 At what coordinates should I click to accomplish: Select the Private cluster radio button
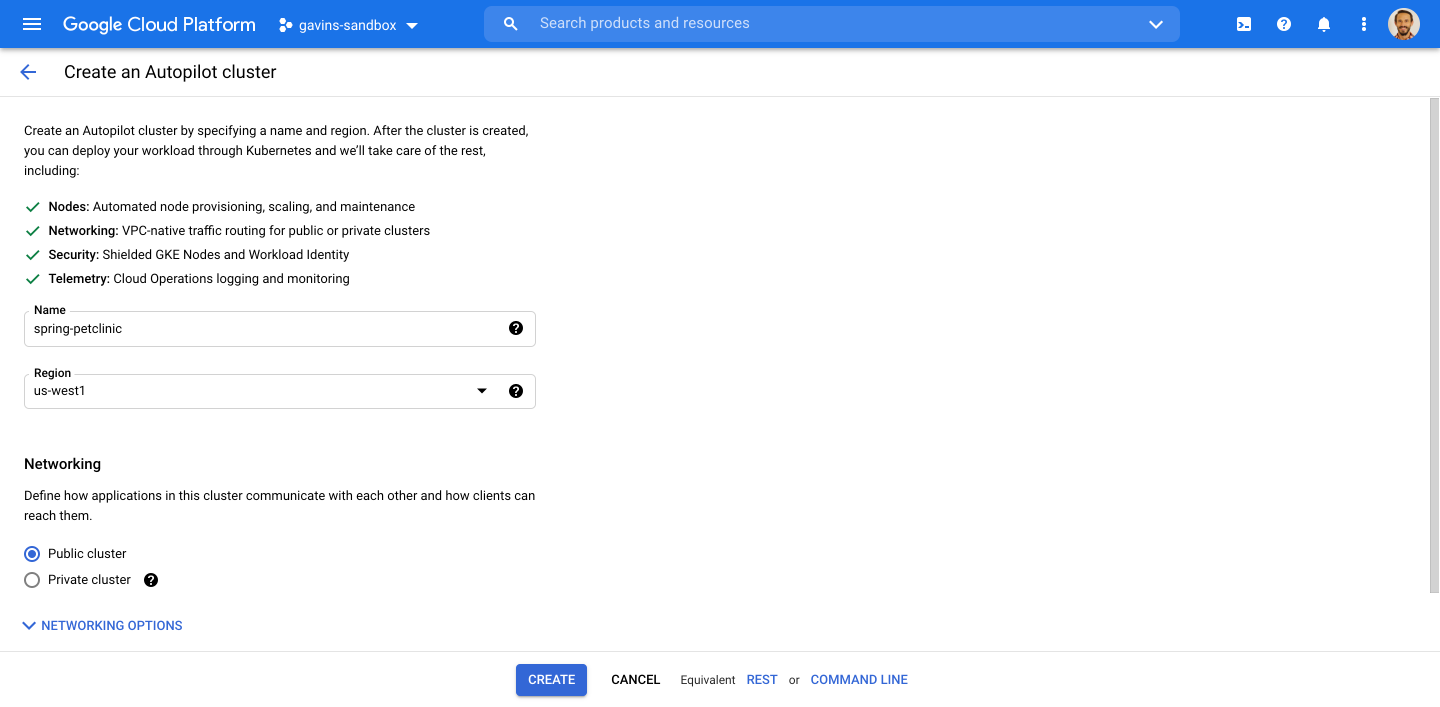click(x=31, y=579)
